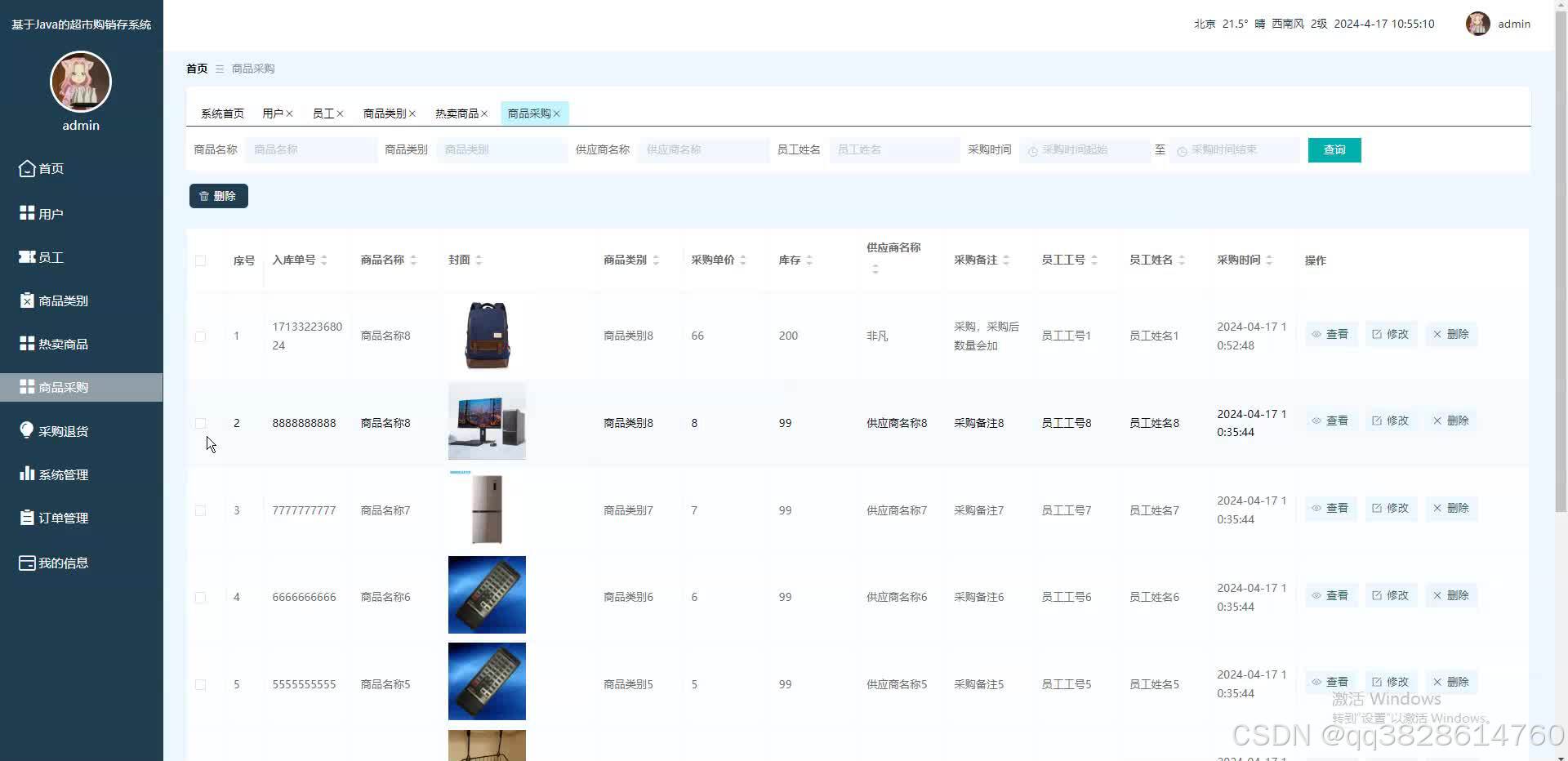Screen dimensions: 1568x761
Task: Focus the 商品名称 search field
Action: point(311,150)
